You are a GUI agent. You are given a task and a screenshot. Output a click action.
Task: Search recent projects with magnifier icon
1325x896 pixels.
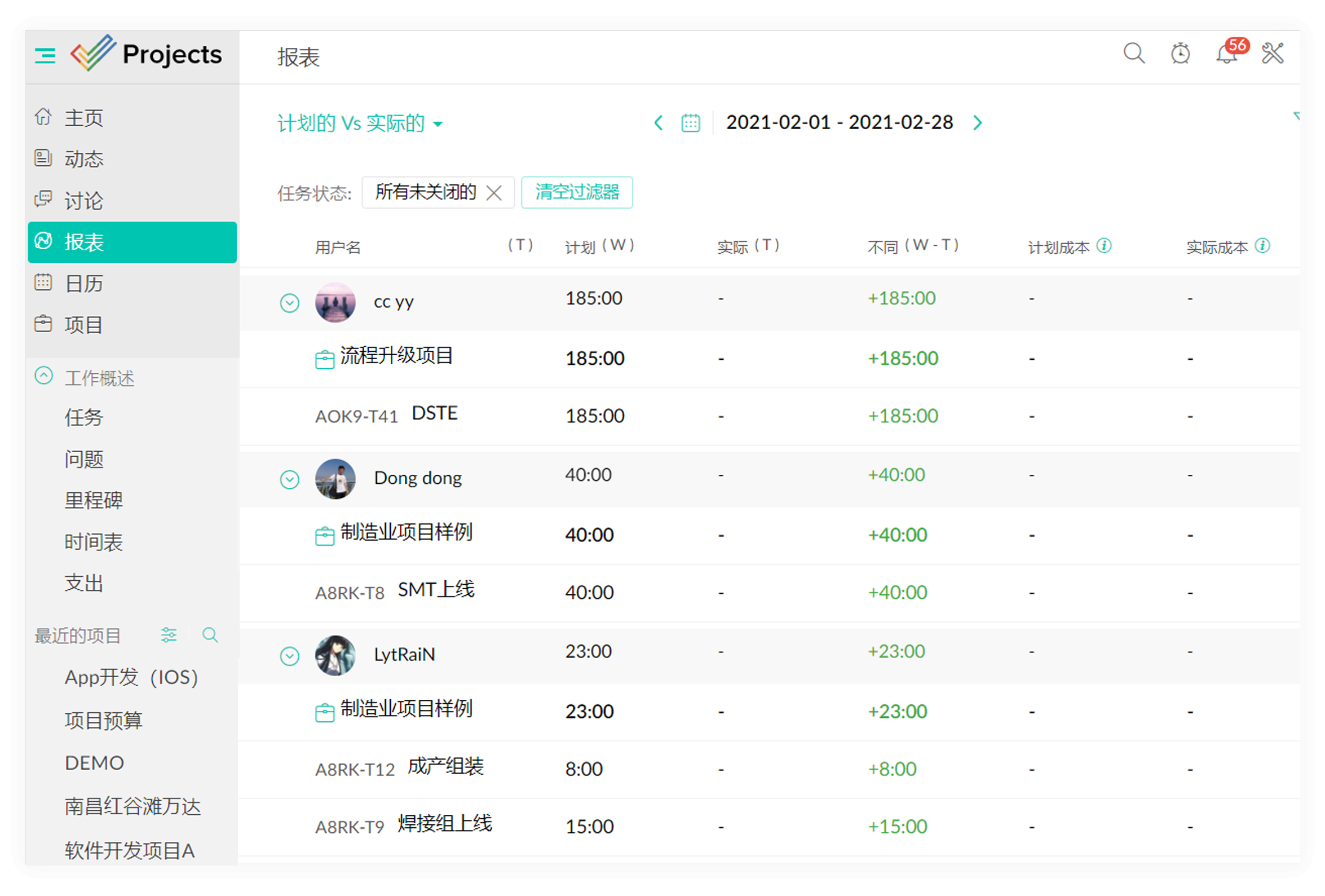210,634
